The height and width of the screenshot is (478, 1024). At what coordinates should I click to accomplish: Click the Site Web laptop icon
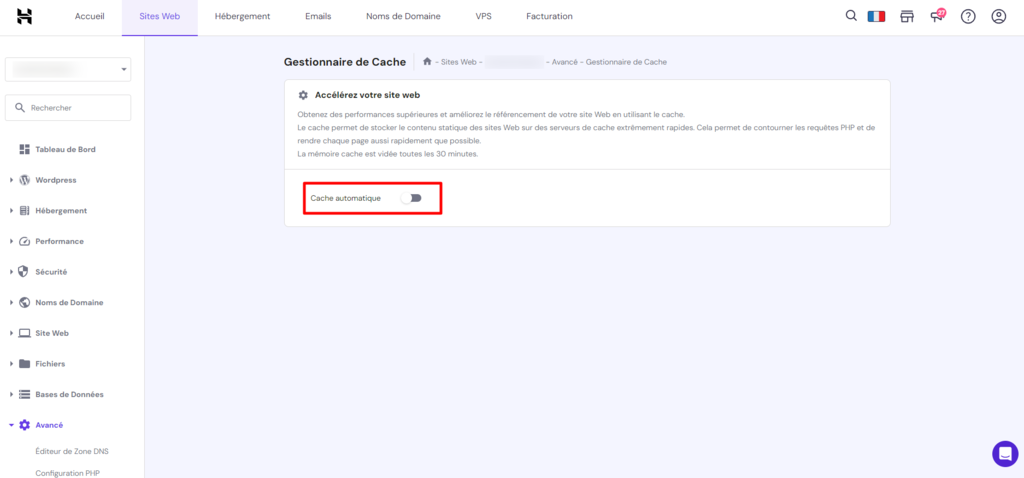coord(25,333)
